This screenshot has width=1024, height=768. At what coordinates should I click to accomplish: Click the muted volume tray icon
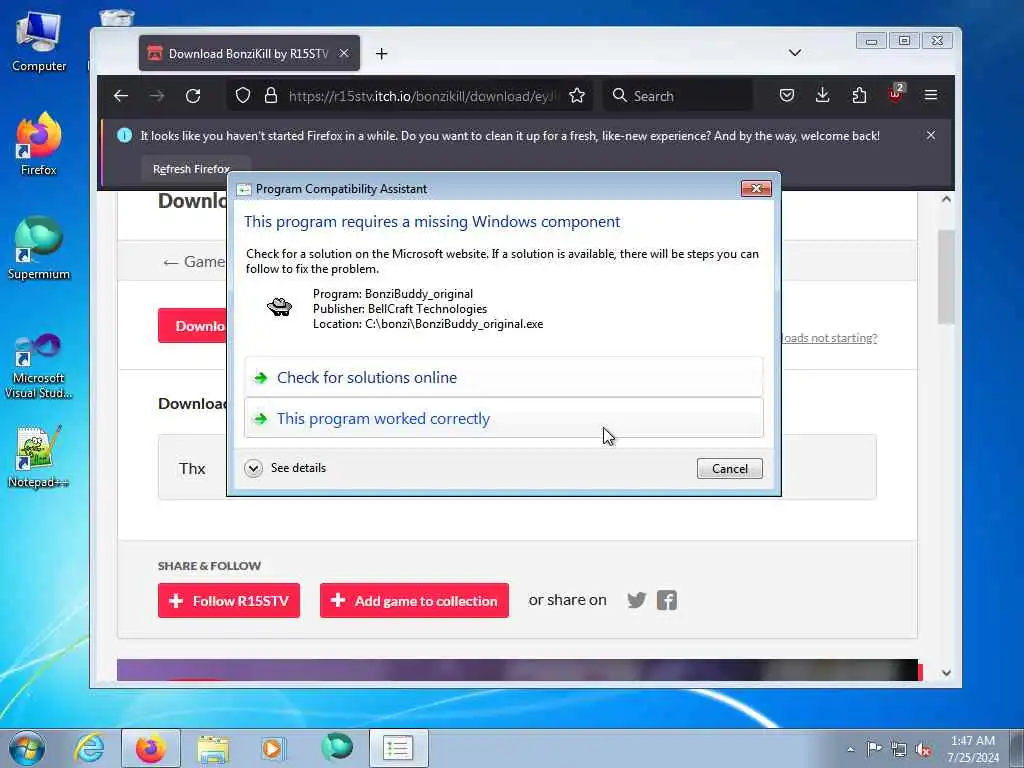(923, 749)
